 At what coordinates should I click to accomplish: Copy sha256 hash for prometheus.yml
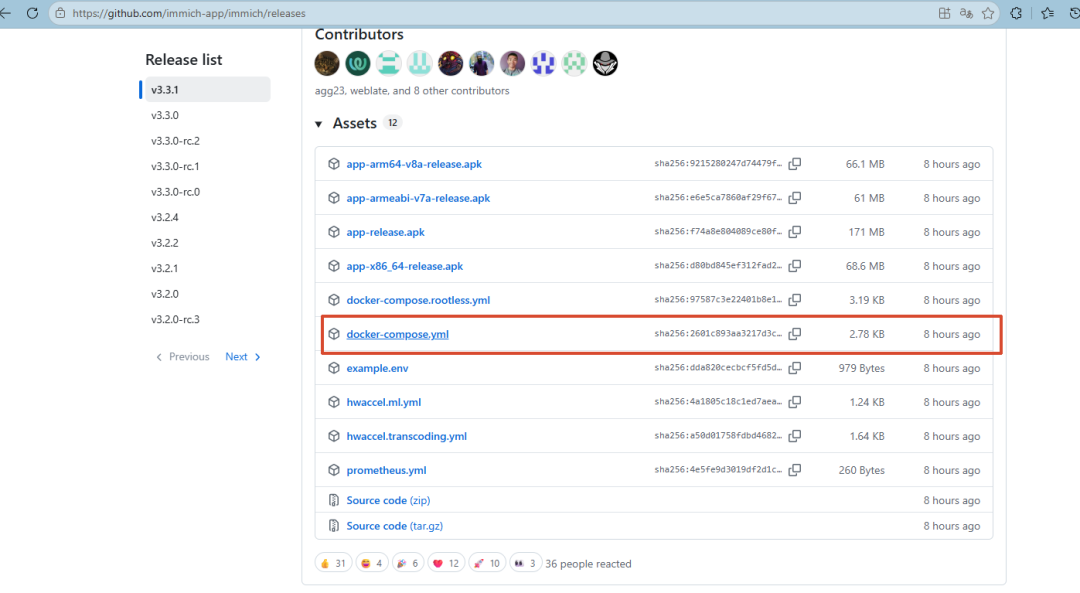(795, 470)
